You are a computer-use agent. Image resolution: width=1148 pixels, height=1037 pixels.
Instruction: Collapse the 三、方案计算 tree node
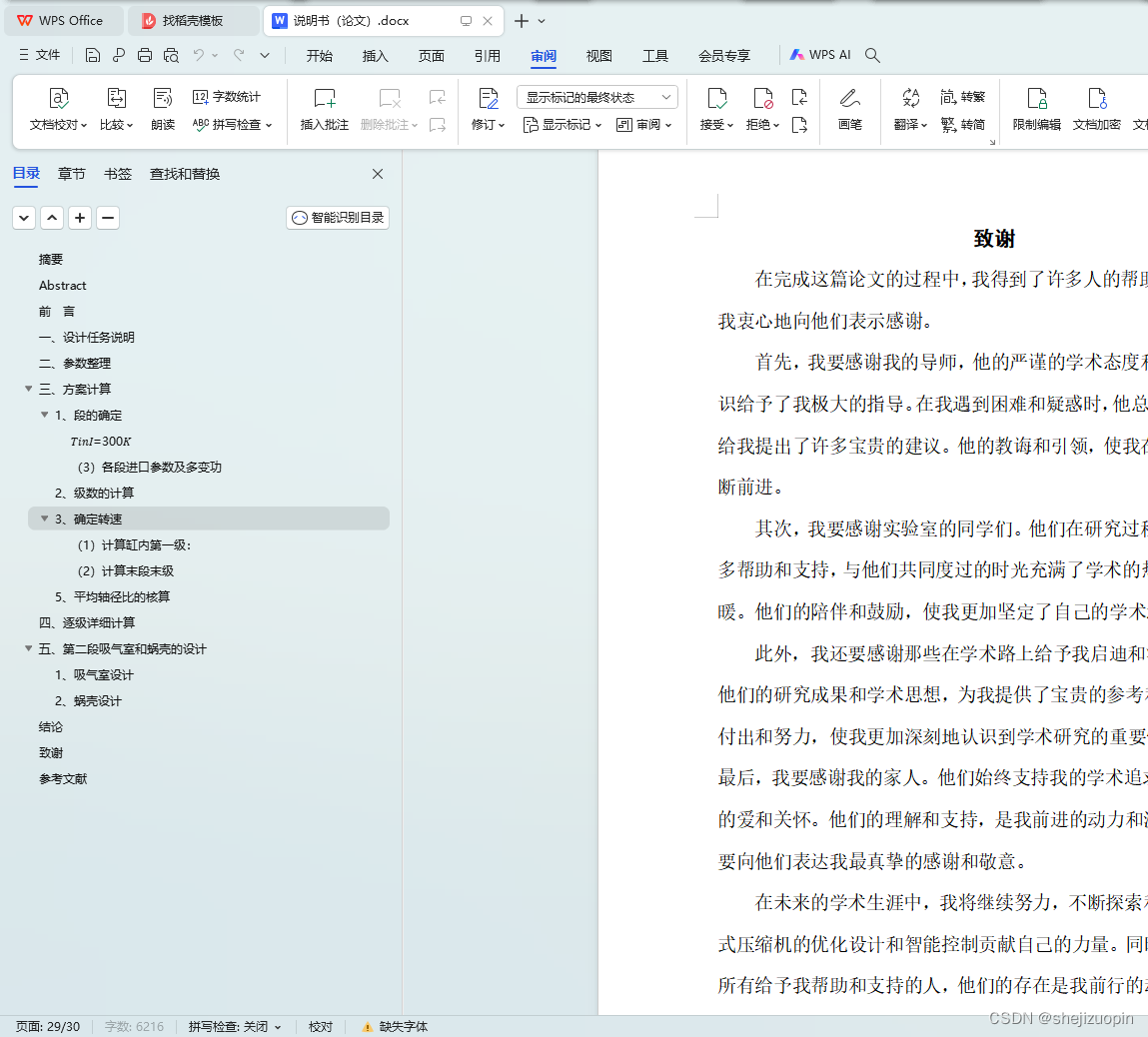(29, 389)
